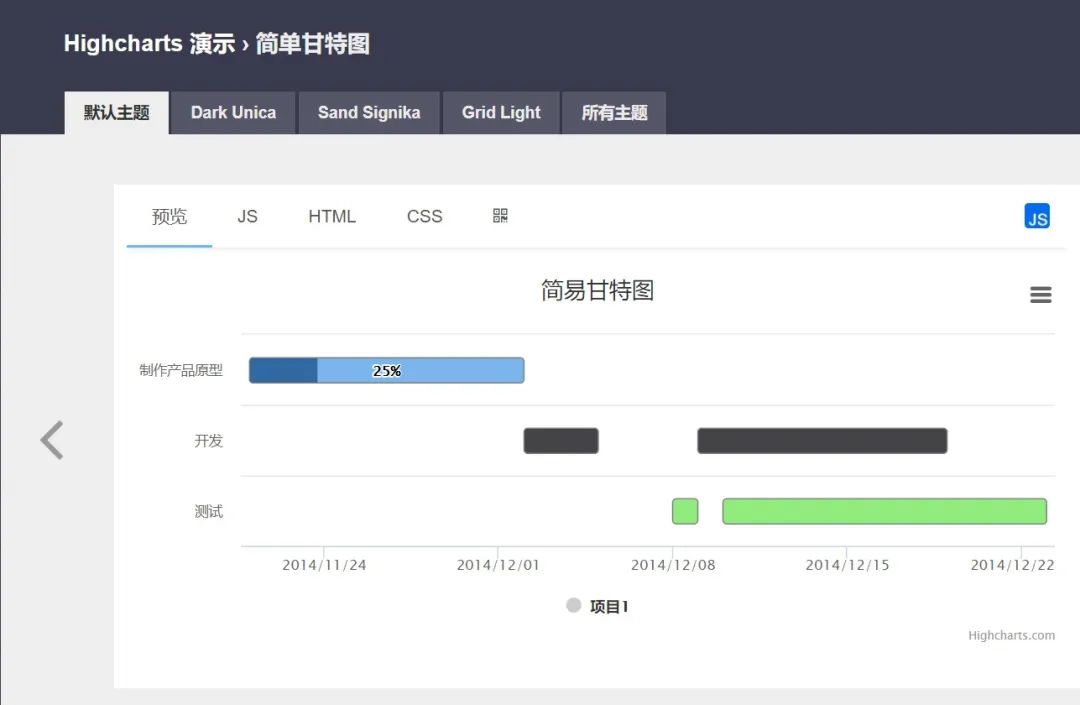
Task: Toggle the 项目1 legend series visibility
Action: [608, 606]
